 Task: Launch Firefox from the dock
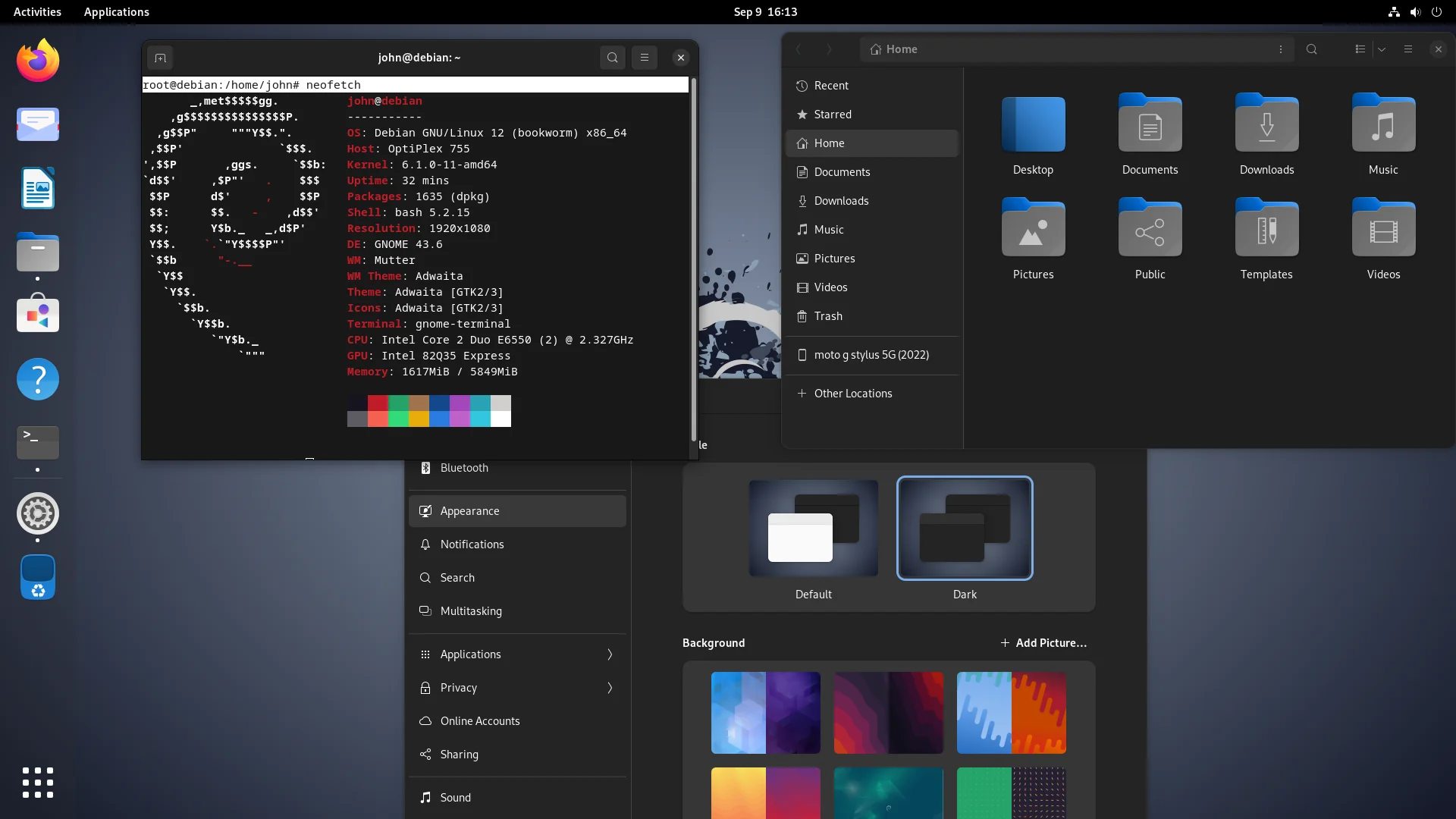[x=38, y=60]
